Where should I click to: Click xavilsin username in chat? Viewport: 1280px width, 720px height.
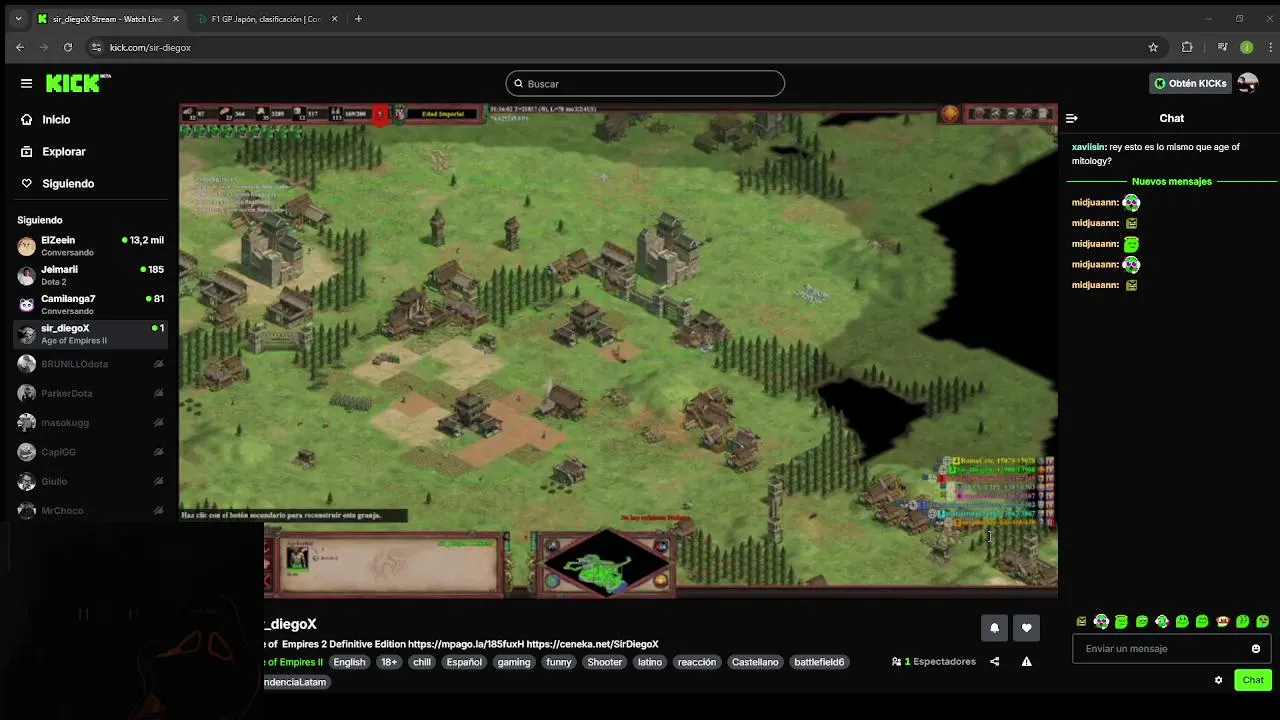tap(1088, 147)
